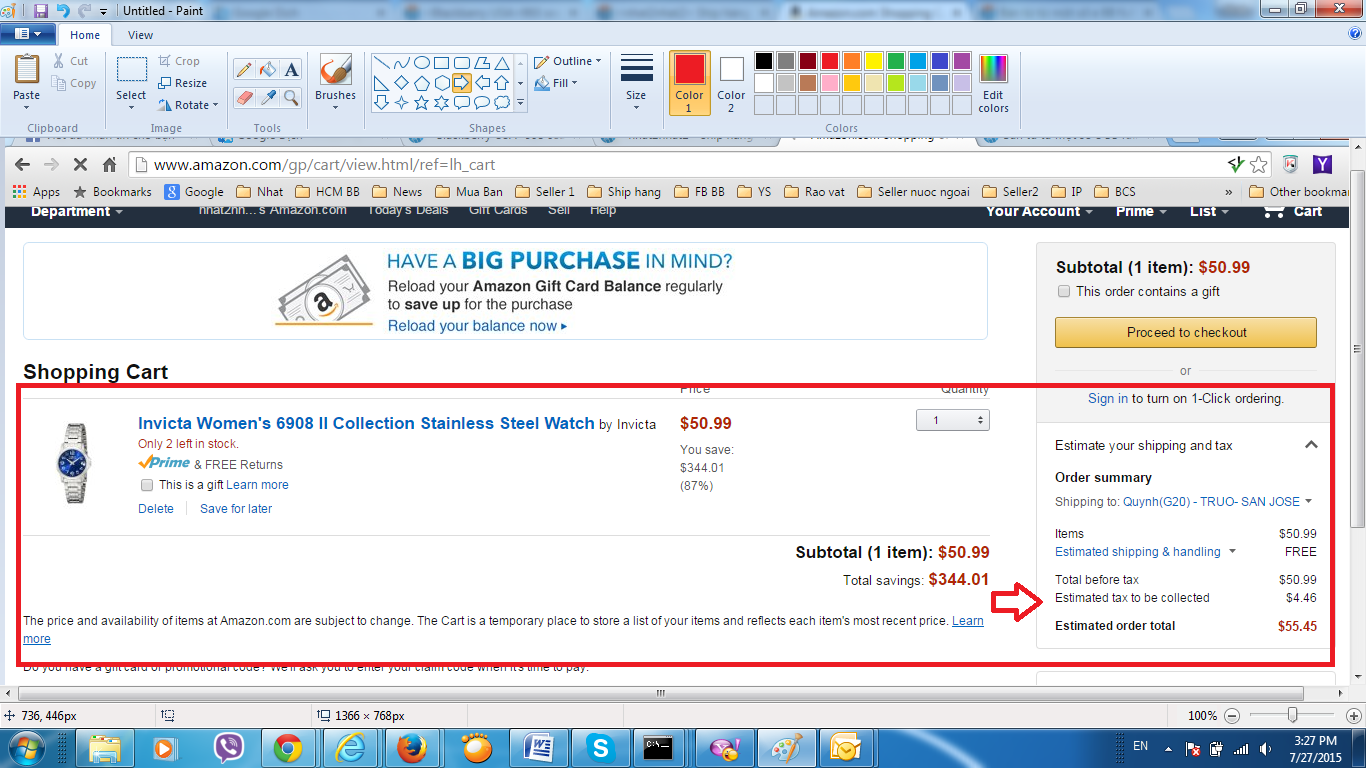This screenshot has width=1366, height=768.
Task: Click the Copy icon
Action: (x=60, y=84)
